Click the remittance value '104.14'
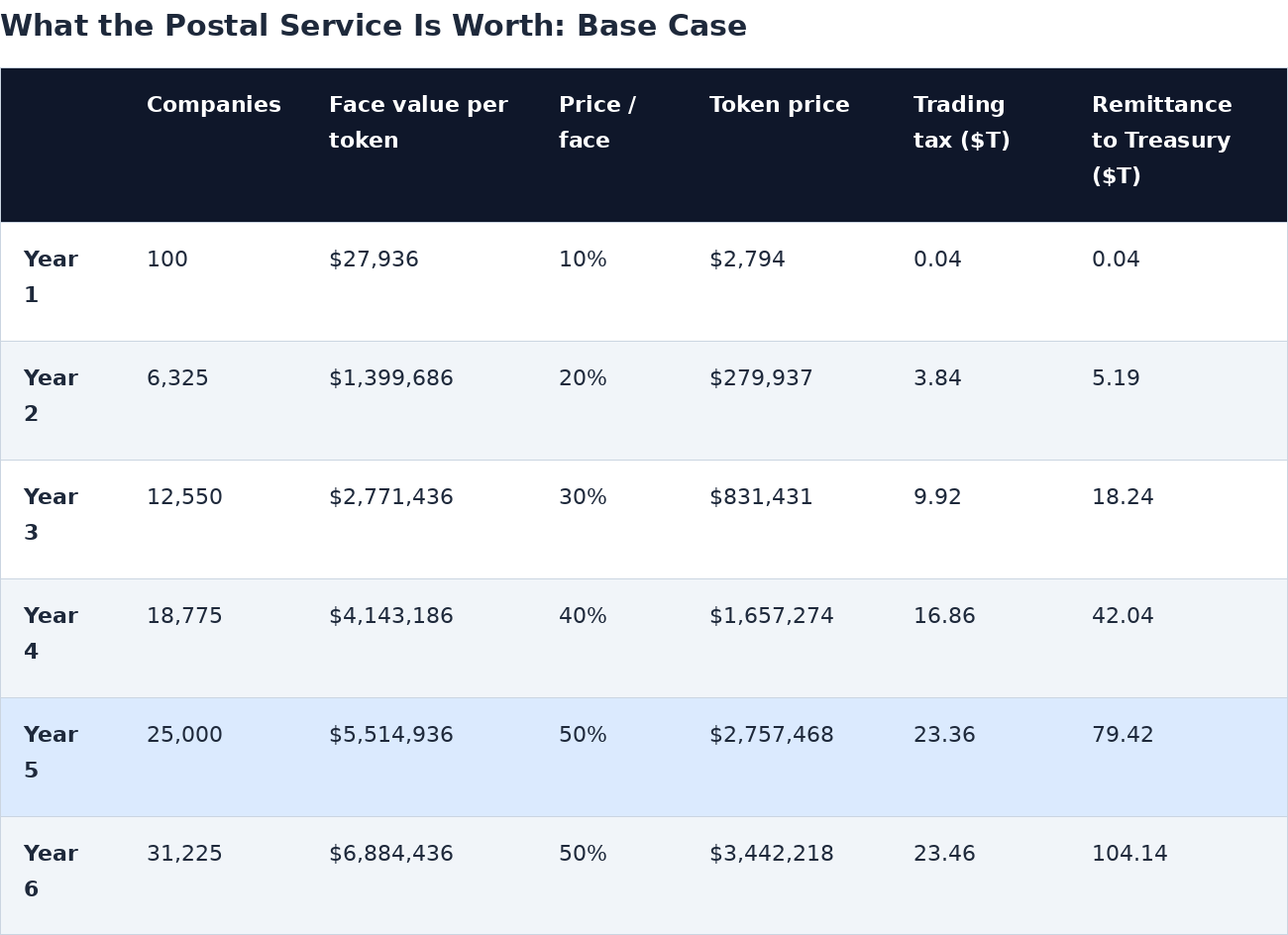 pos(1129,855)
